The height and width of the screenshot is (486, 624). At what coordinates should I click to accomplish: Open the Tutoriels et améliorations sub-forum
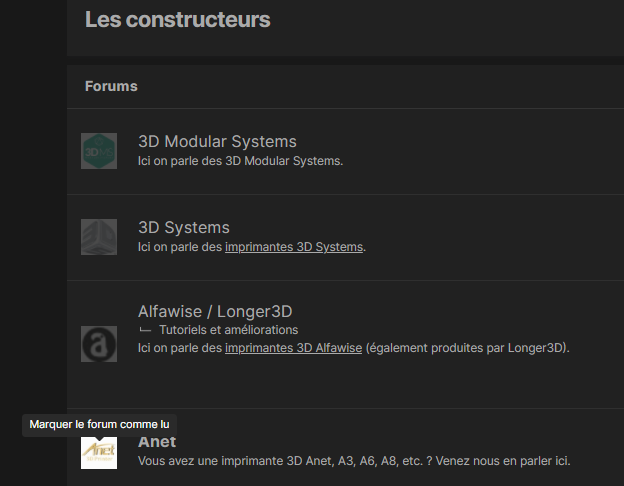[x=228, y=330]
